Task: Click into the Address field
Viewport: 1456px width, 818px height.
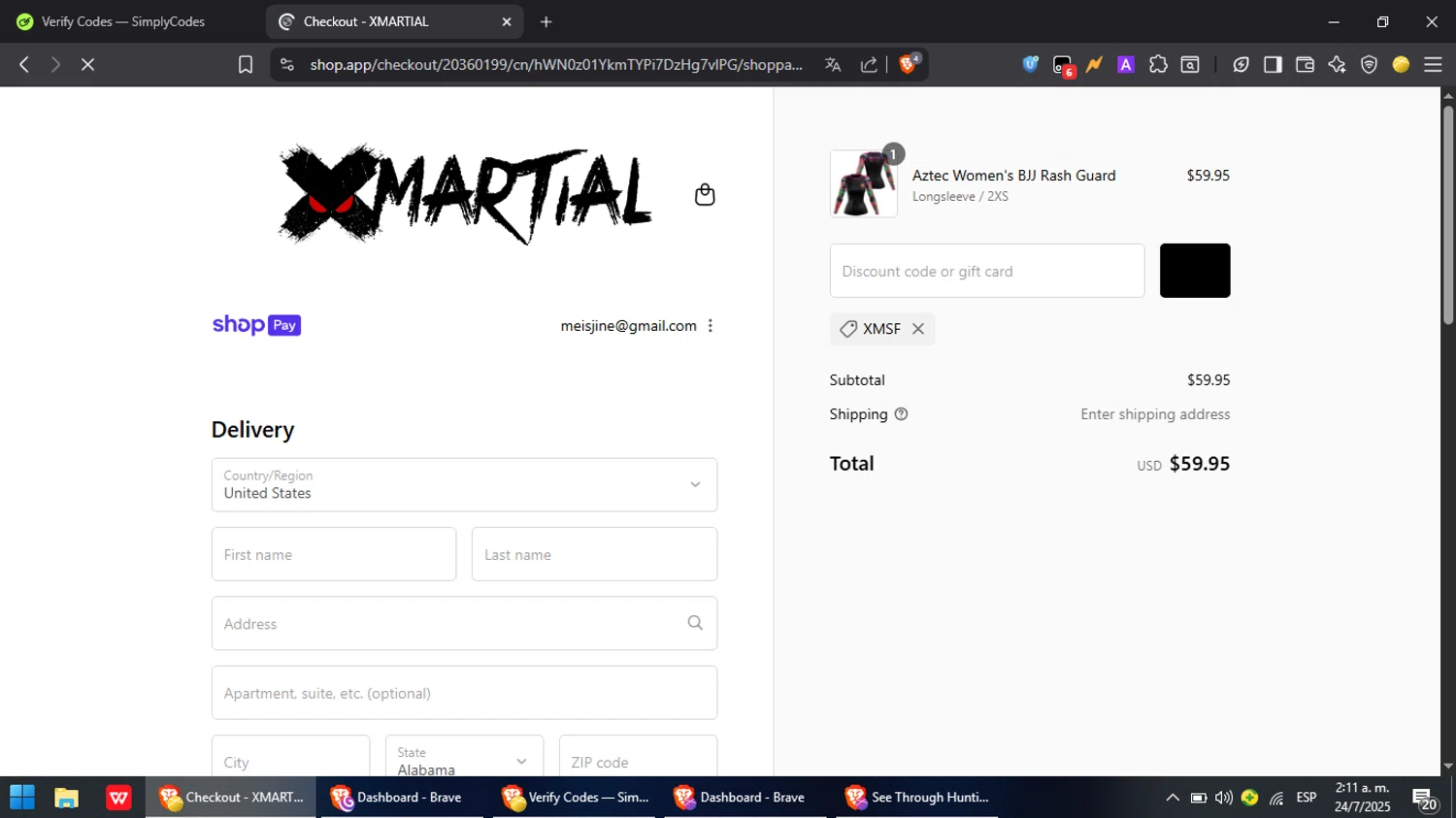Action: (464, 623)
